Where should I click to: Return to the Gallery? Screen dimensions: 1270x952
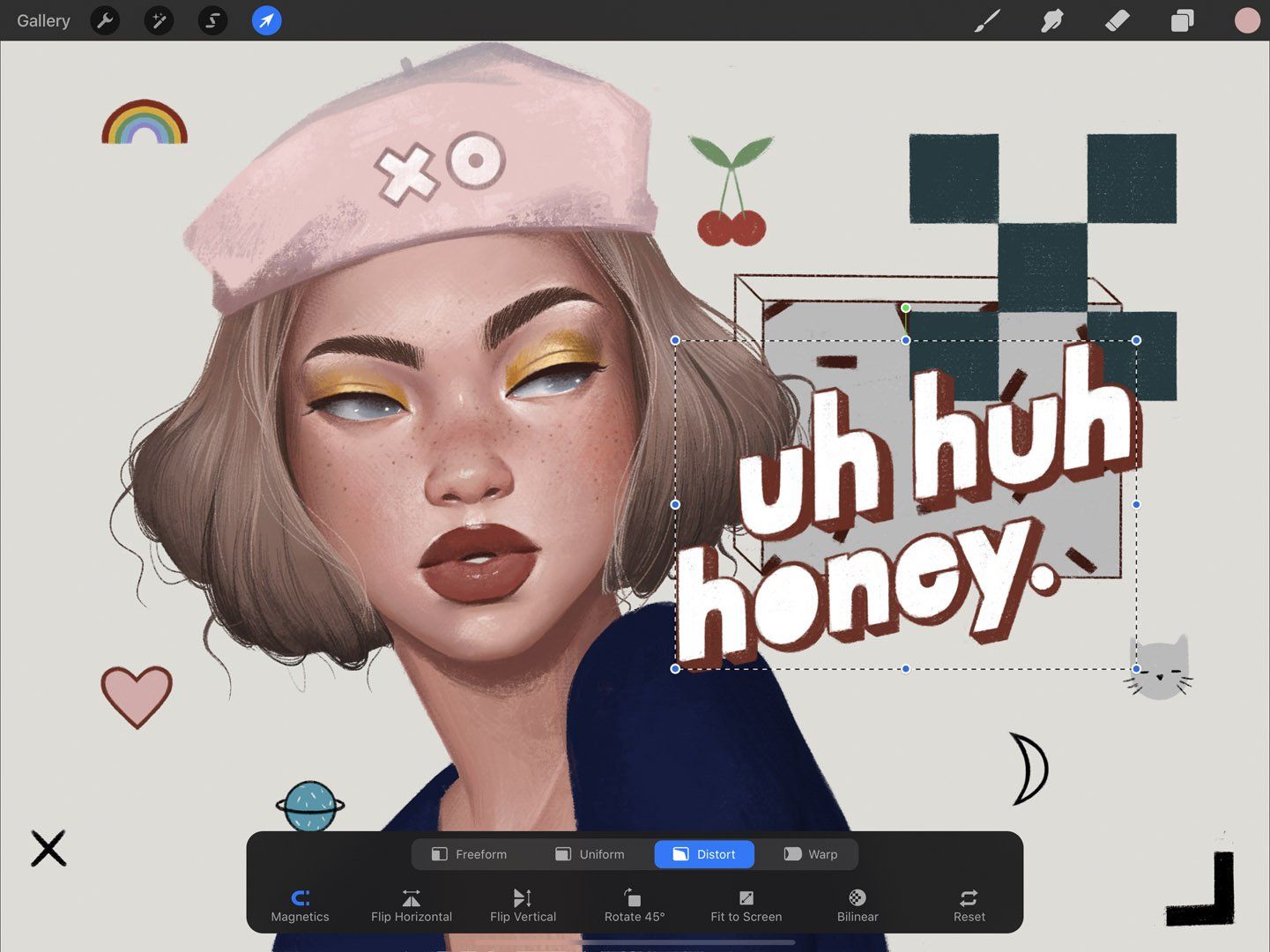[43, 20]
